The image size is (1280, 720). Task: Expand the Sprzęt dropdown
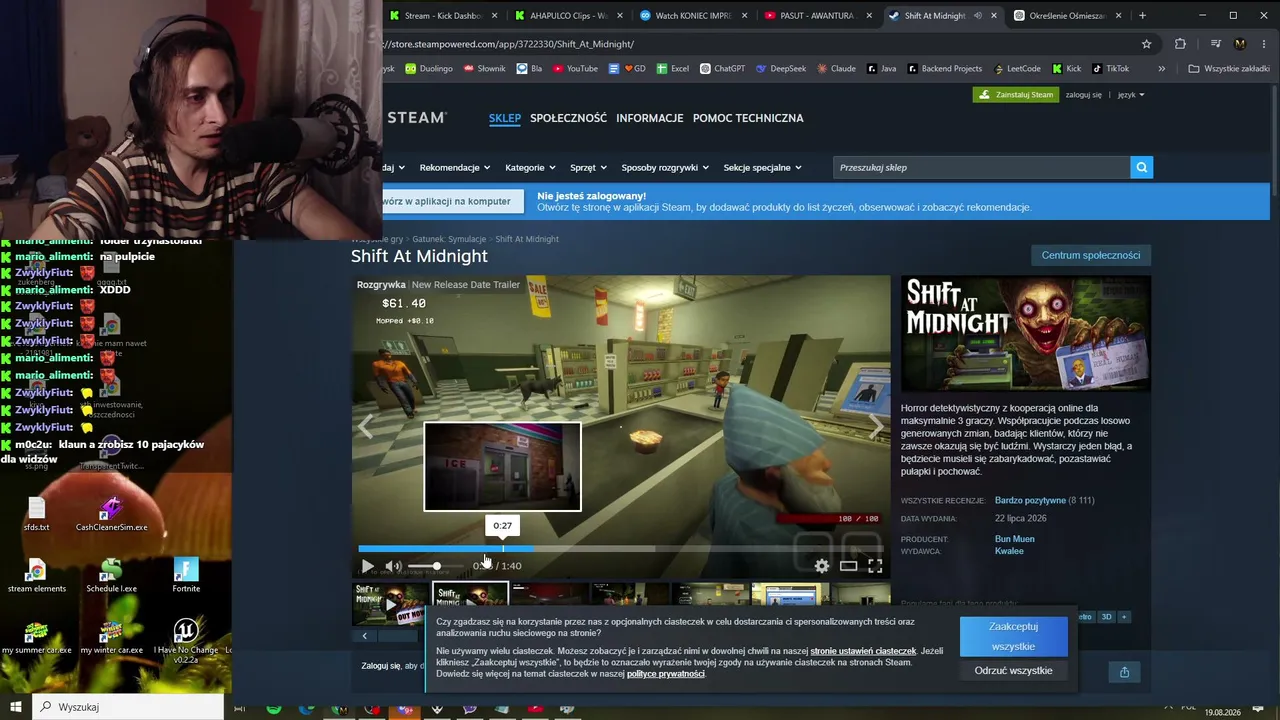click(x=589, y=168)
